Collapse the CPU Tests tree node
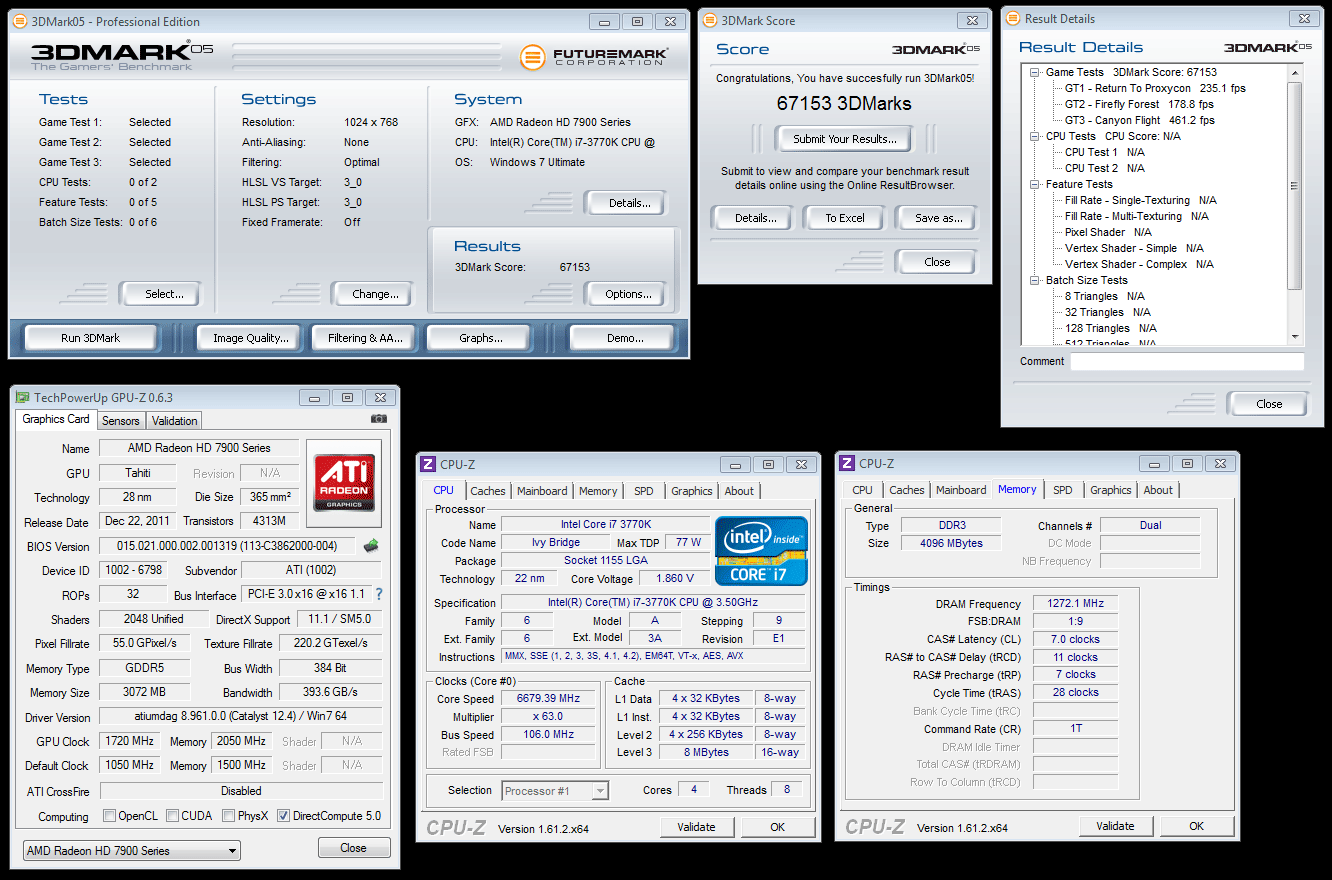 click(1033, 136)
